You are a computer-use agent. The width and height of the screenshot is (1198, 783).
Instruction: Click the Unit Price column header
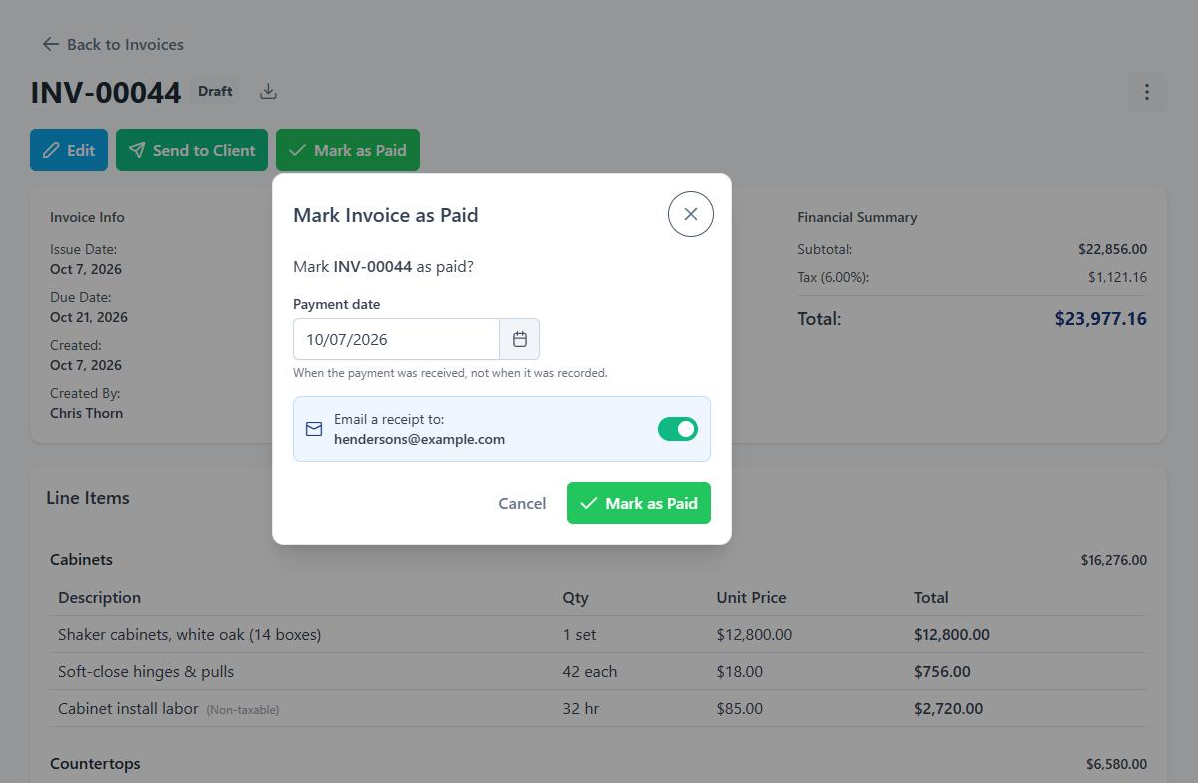[x=751, y=597]
